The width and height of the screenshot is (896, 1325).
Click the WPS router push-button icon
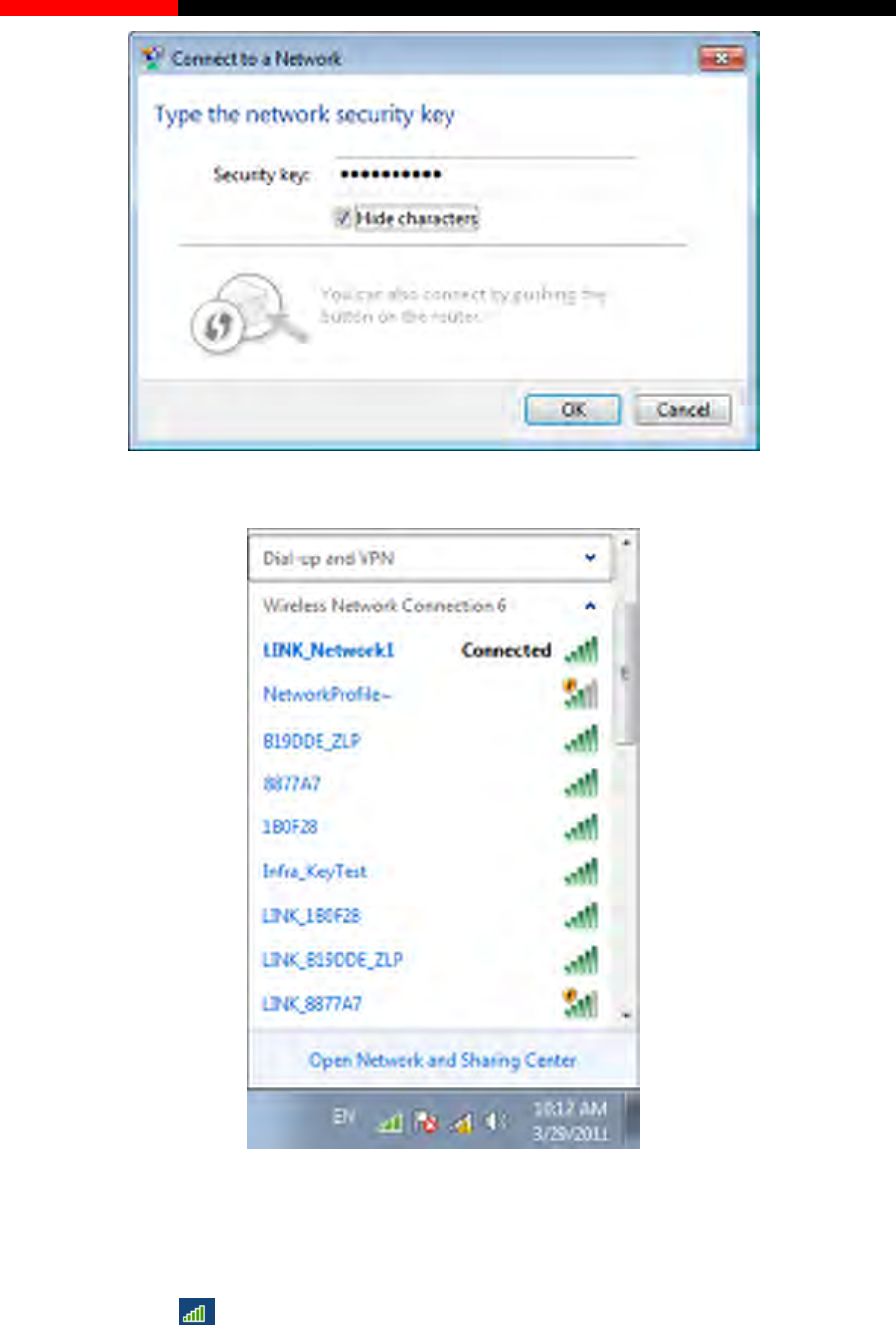coord(240,315)
